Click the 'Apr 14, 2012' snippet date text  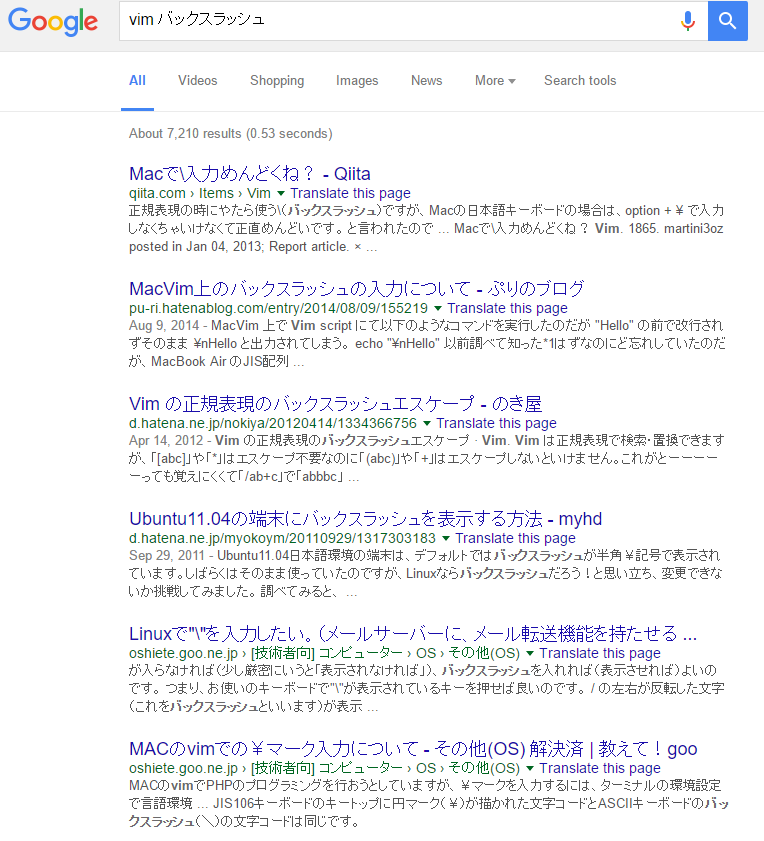pyautogui.click(x=166, y=441)
